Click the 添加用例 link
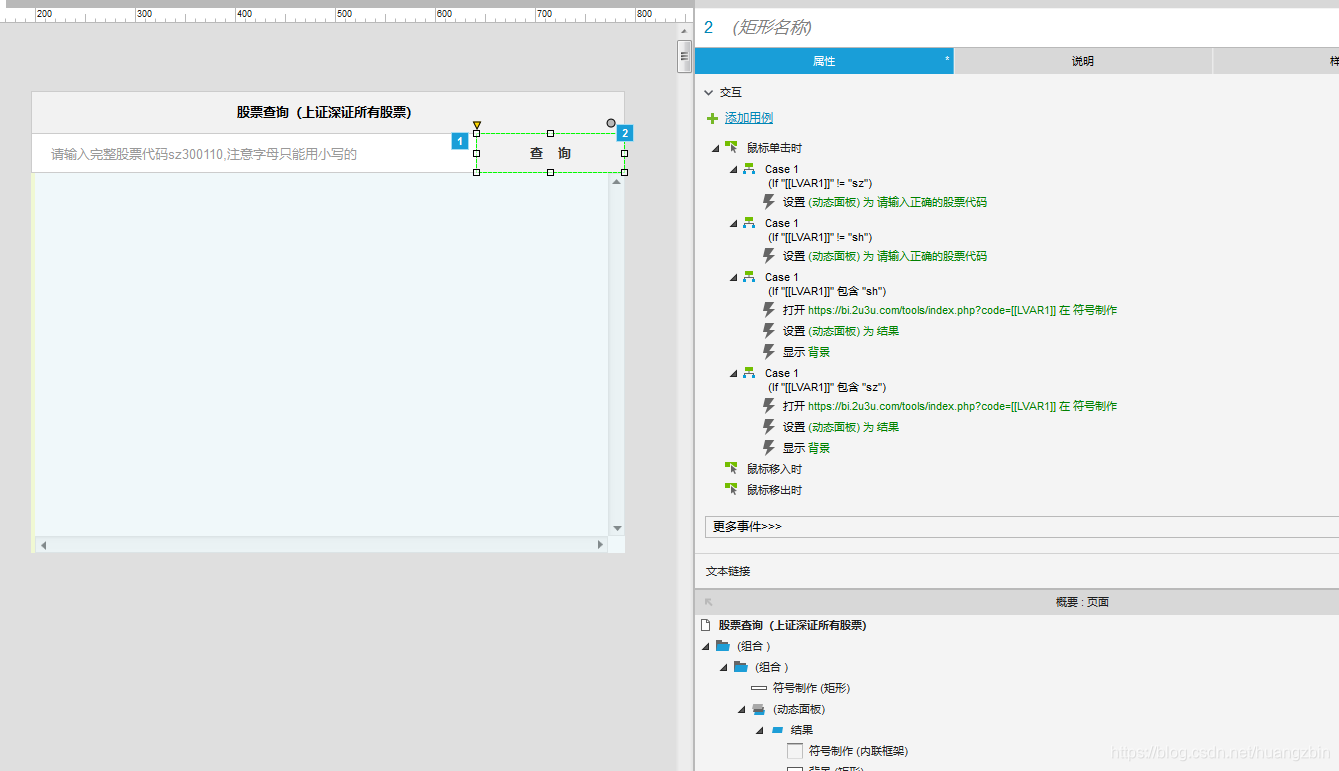This screenshot has width=1339, height=771. tap(748, 118)
